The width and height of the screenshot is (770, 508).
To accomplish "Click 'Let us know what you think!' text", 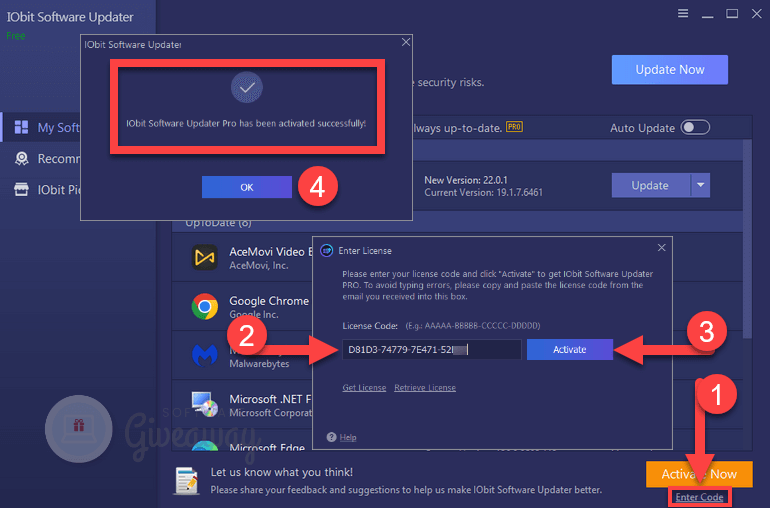I will point(281,472).
